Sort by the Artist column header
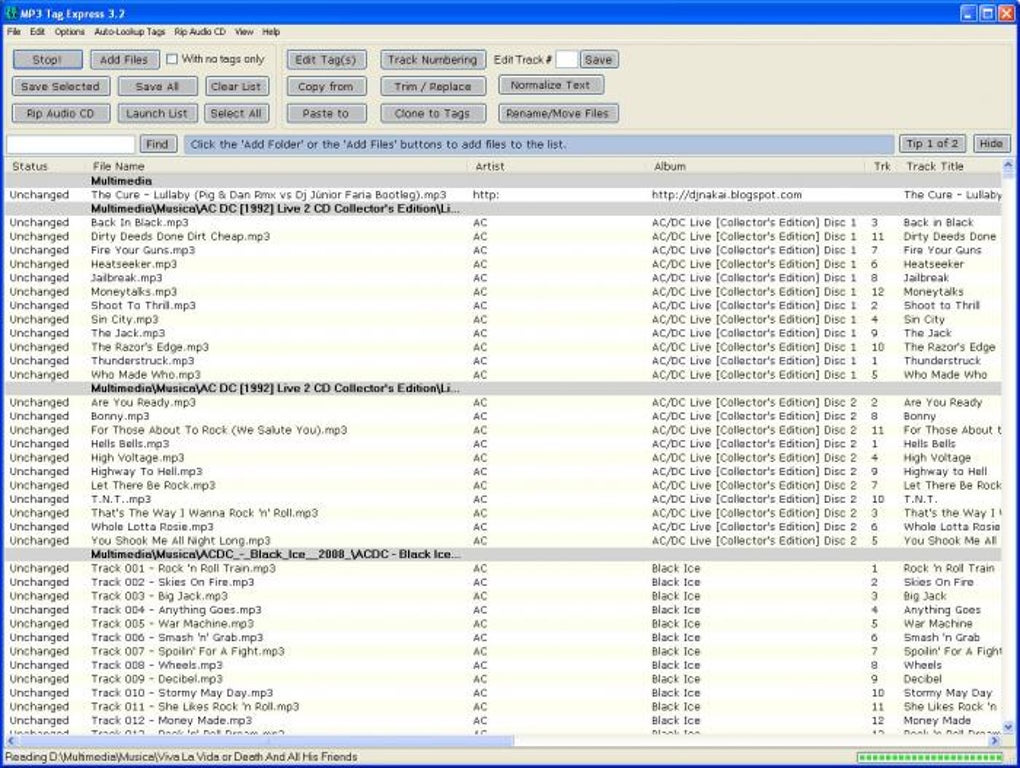This screenshot has height=768, width=1020. (559, 166)
